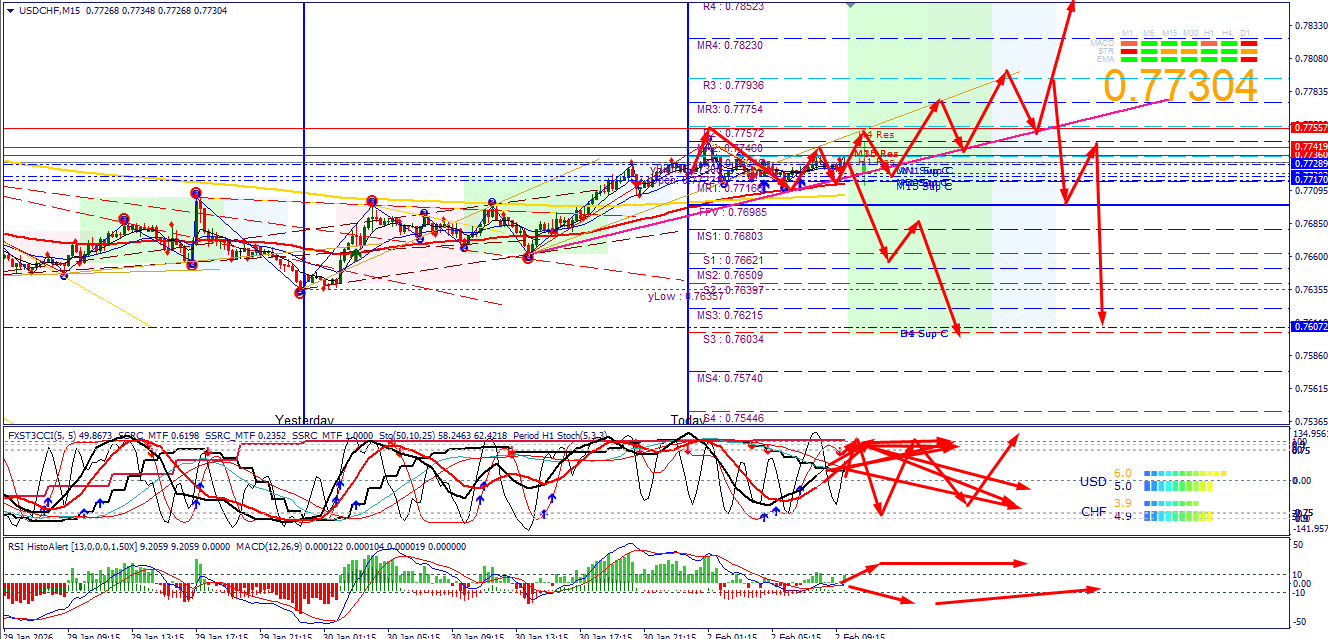Click the 0.75860 price scale value
The image size is (1328, 639).
click(1309, 355)
